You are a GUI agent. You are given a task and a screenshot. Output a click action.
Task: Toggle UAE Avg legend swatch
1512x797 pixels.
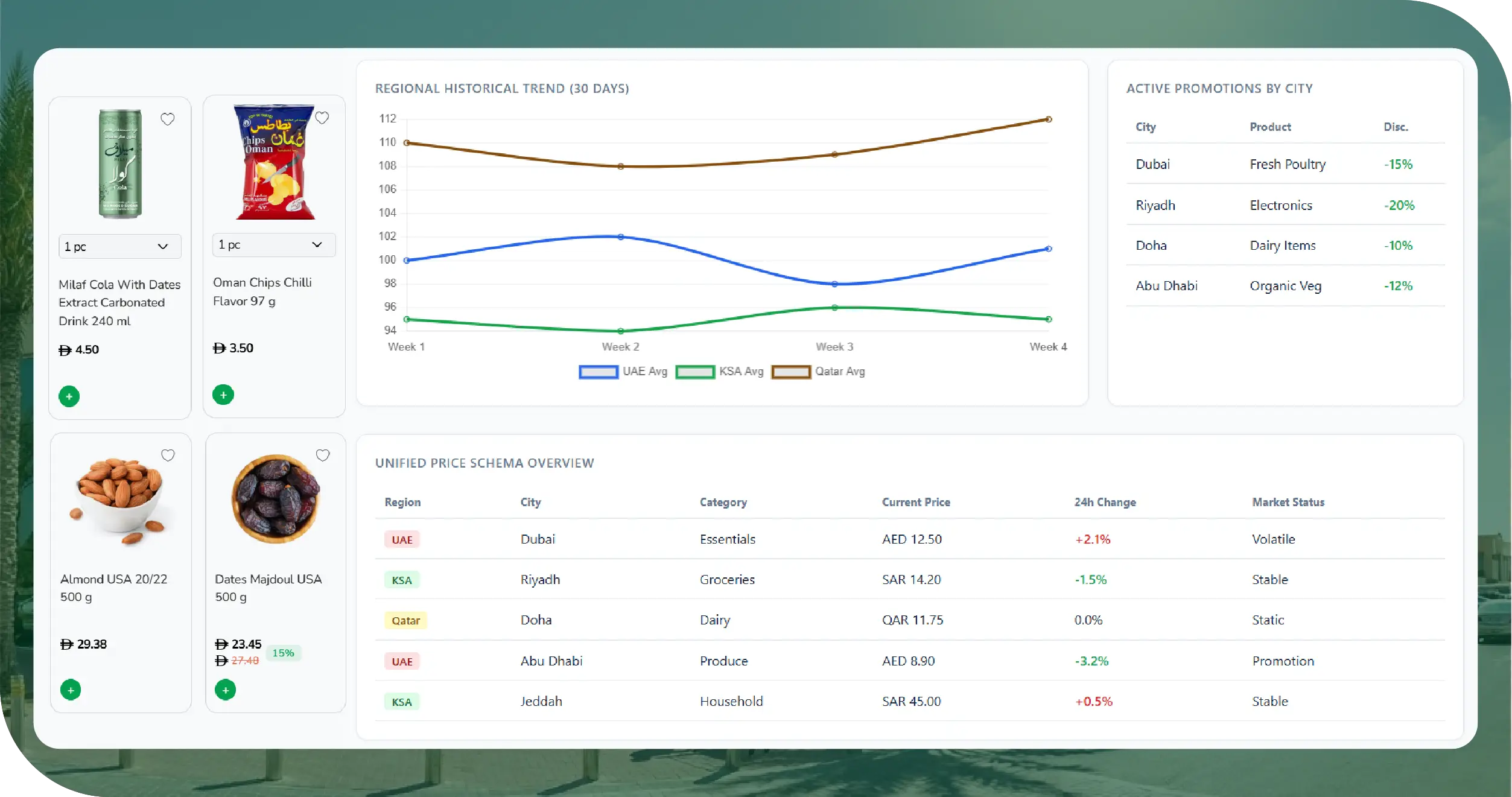[598, 372]
